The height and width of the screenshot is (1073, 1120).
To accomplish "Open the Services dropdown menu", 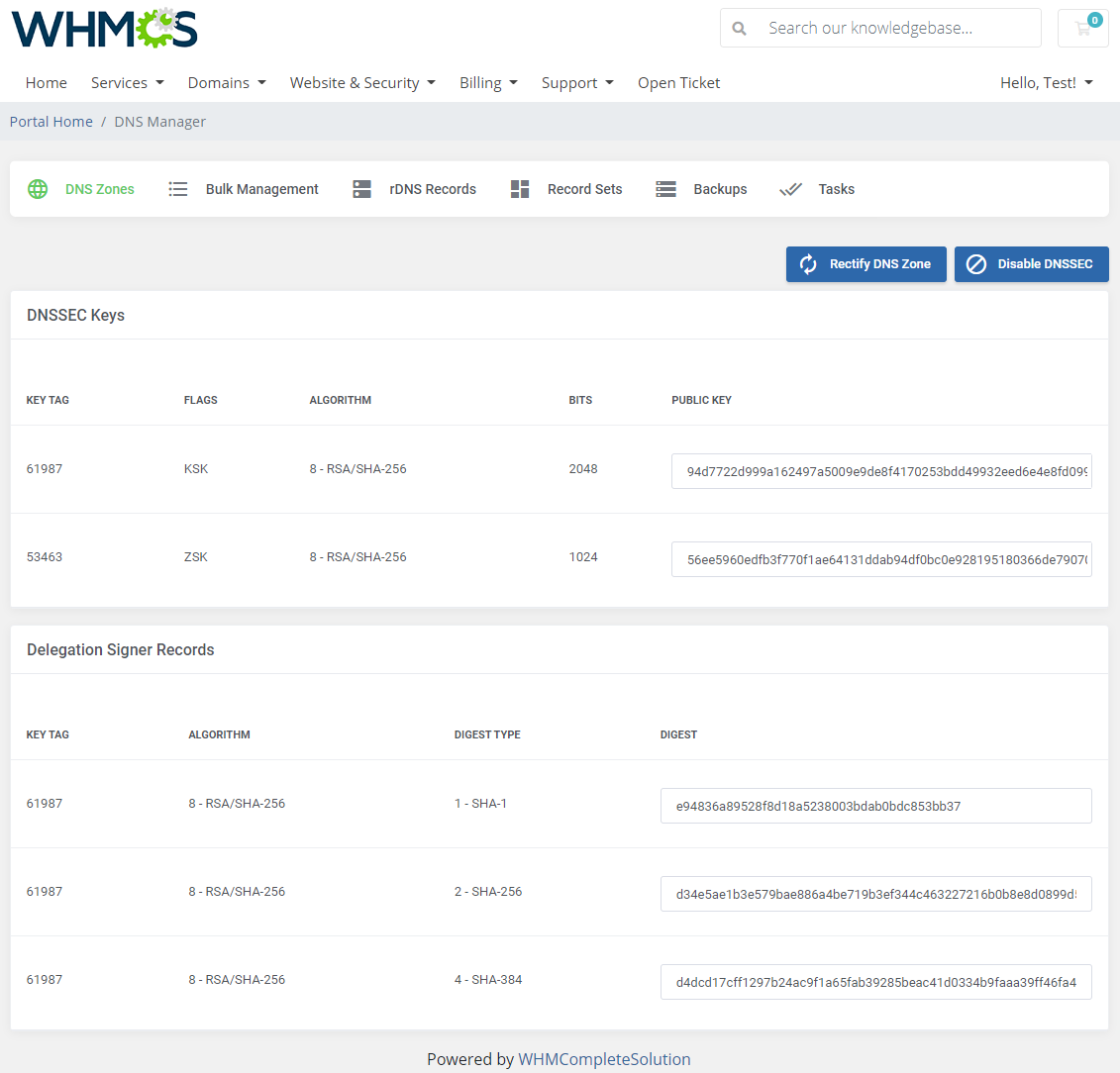I will [127, 82].
